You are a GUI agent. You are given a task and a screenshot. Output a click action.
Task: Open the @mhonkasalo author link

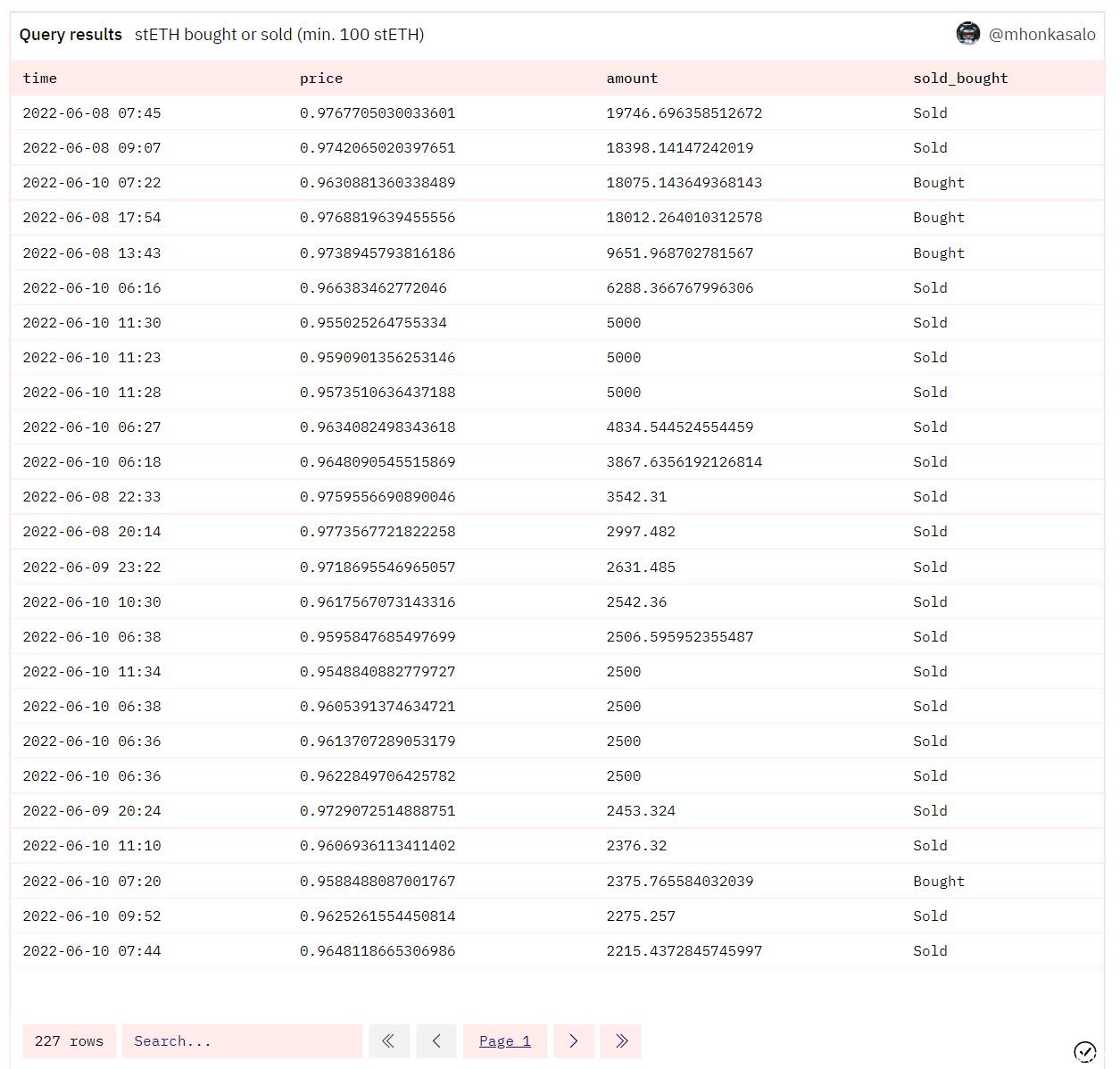pyautogui.click(x=1041, y=35)
